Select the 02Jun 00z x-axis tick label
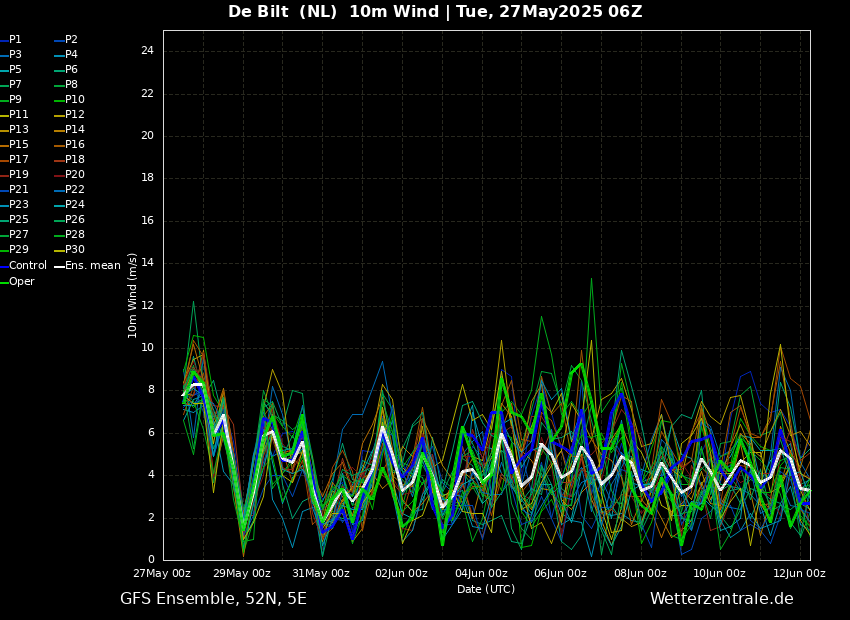Viewport: 850px width, 620px height. coord(401,574)
